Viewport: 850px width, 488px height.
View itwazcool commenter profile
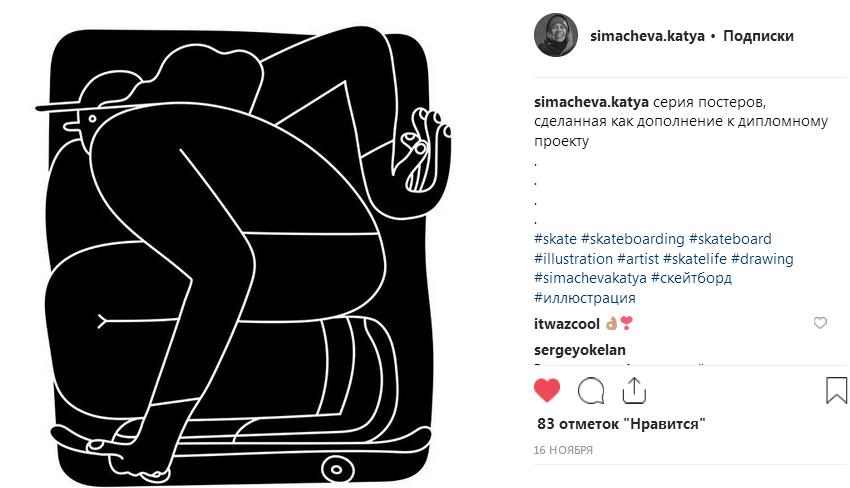pyautogui.click(x=566, y=324)
